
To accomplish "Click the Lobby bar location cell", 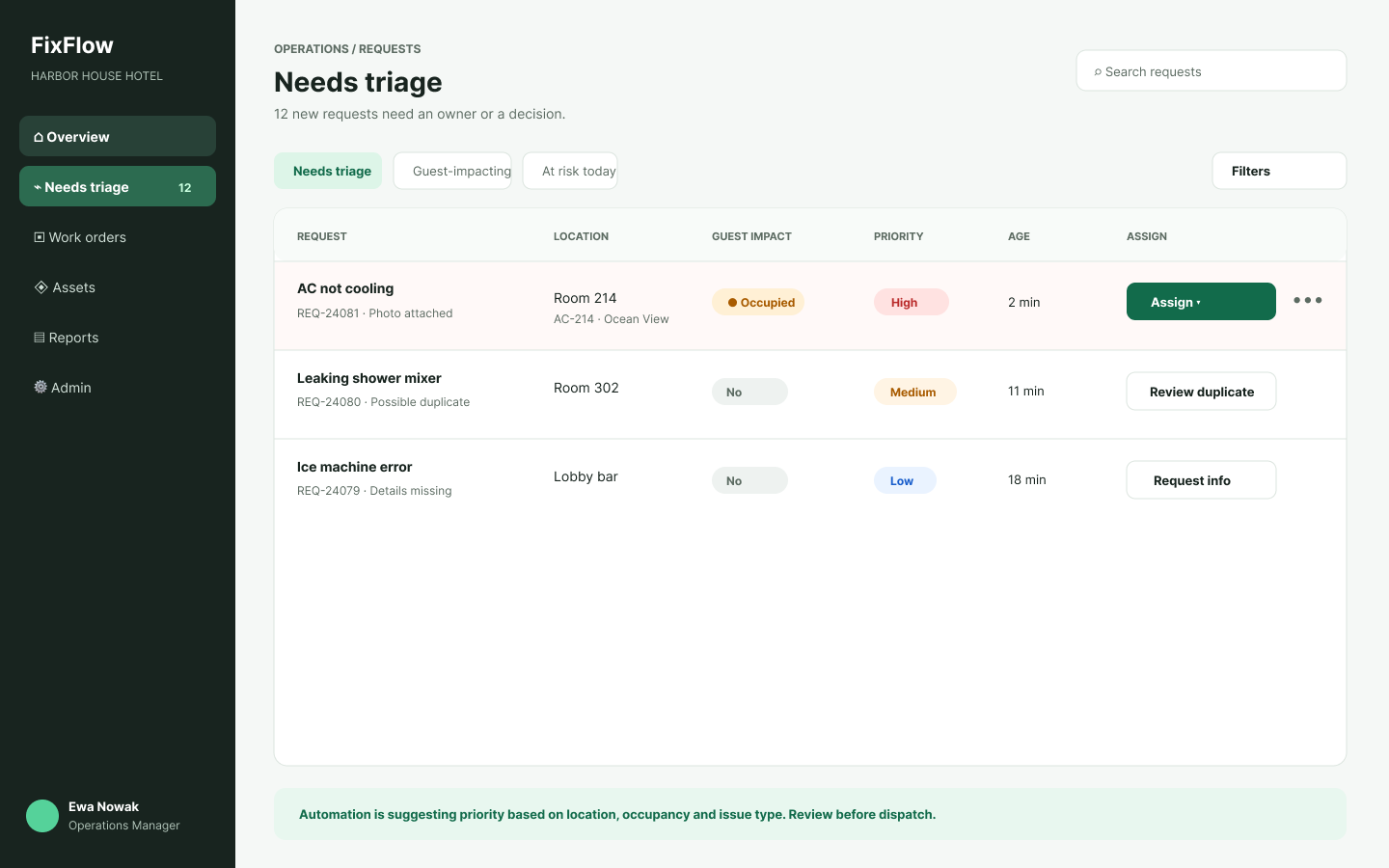I will click(x=586, y=476).
